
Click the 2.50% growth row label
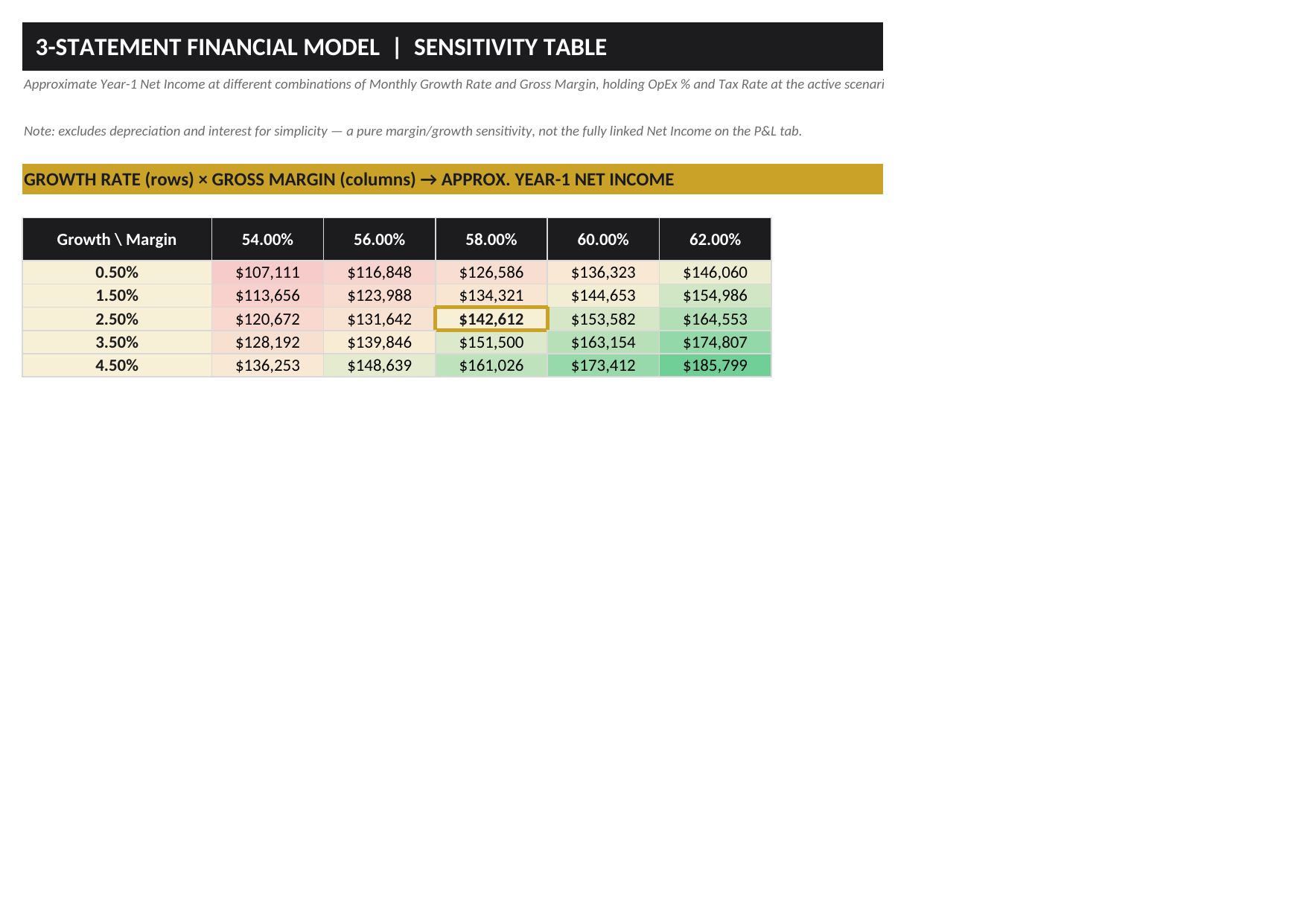117,319
